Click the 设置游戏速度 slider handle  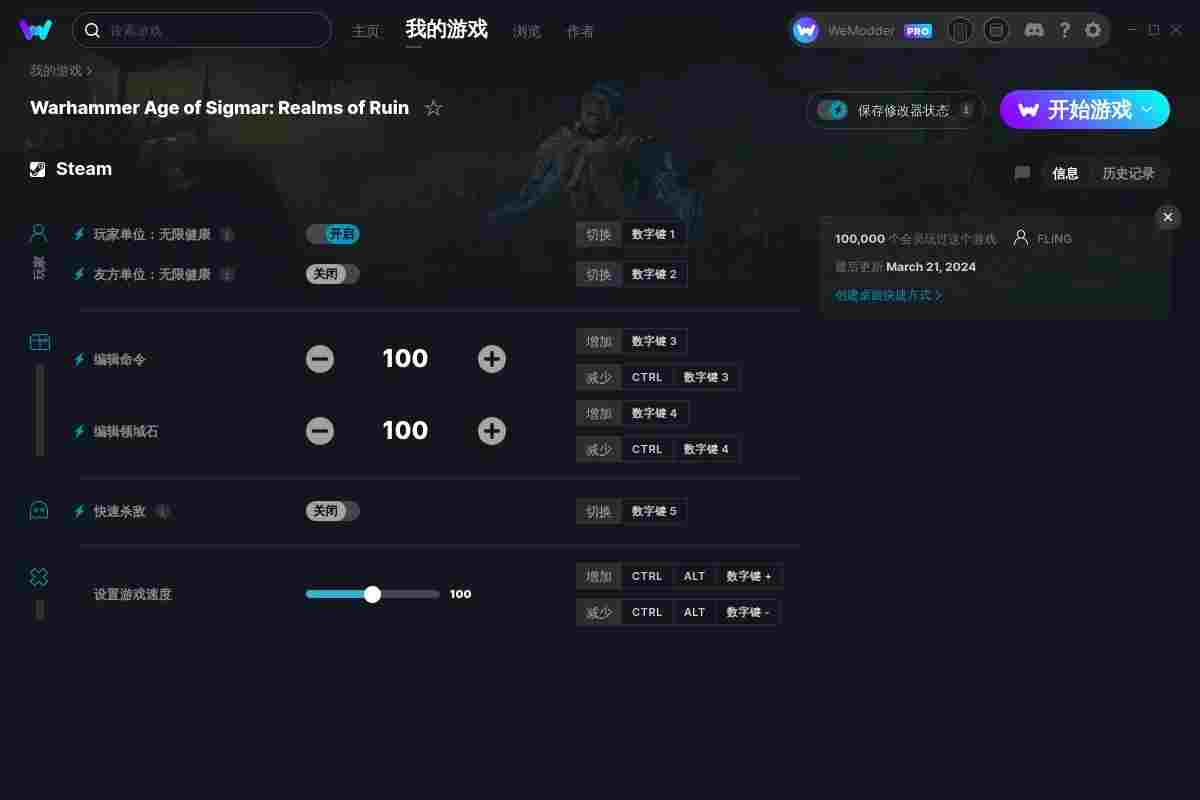pyautogui.click(x=372, y=594)
